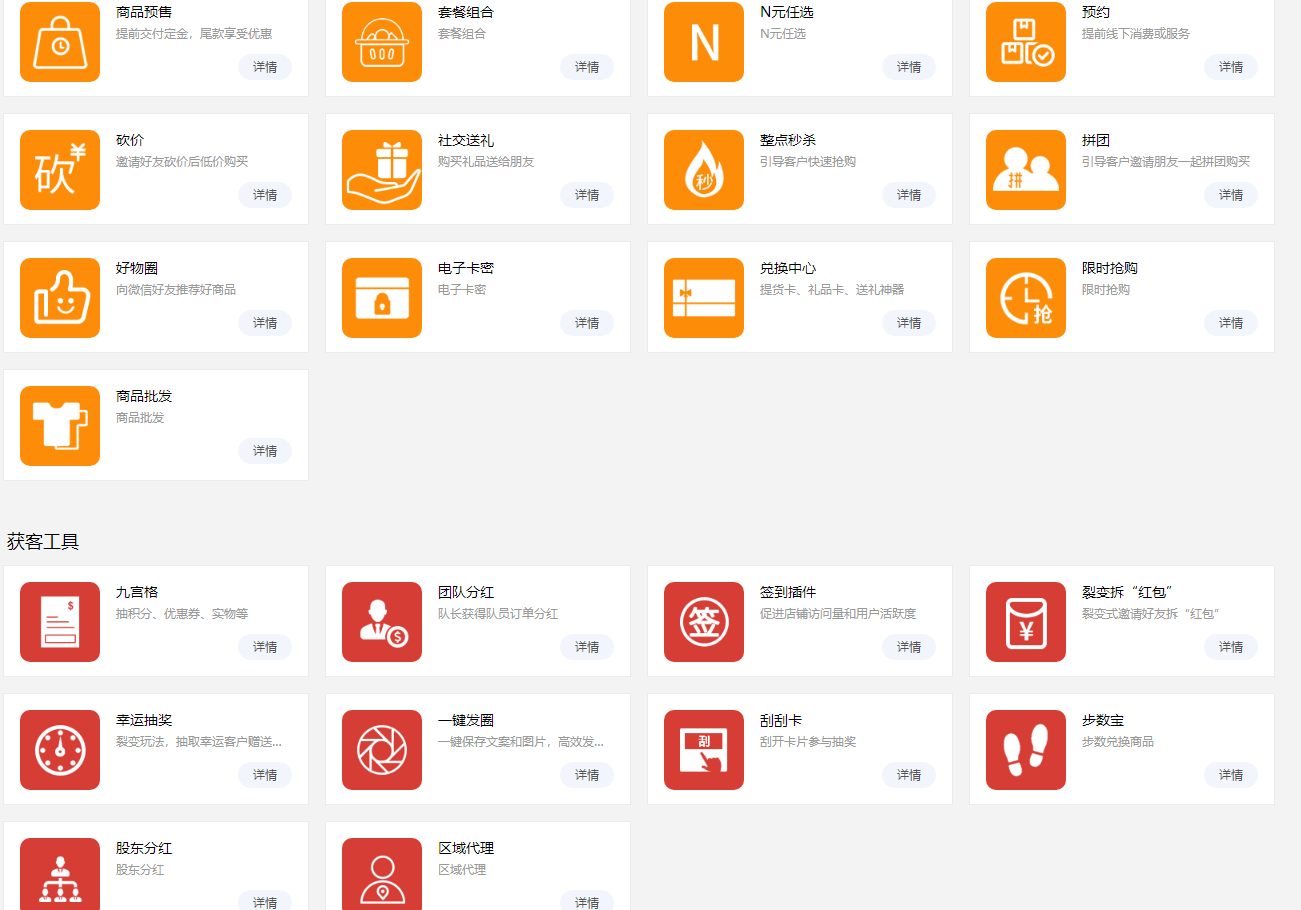Click the N元任选 title text
Screen dimensions: 1301x910
(x=782, y=12)
